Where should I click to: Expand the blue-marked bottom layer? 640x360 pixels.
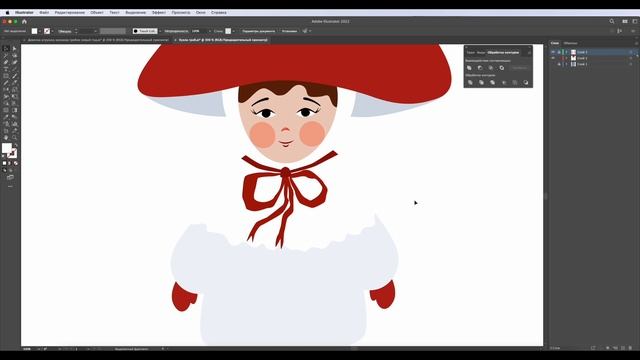click(x=567, y=64)
